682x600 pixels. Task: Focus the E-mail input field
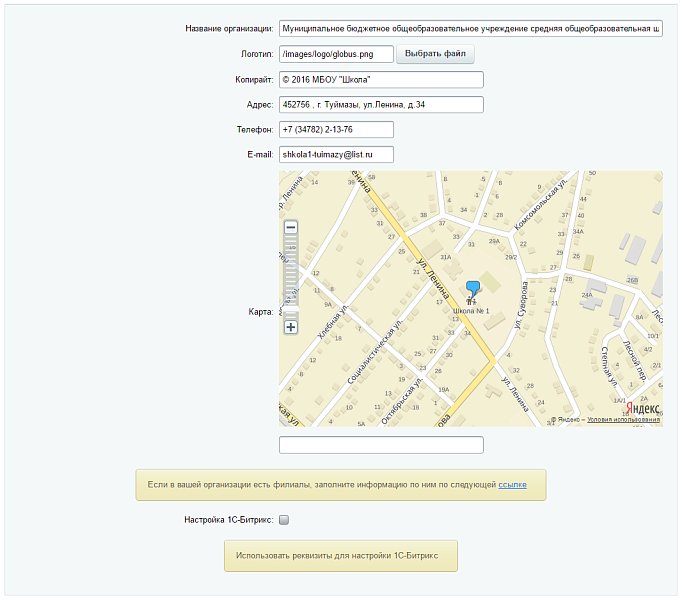click(x=336, y=154)
